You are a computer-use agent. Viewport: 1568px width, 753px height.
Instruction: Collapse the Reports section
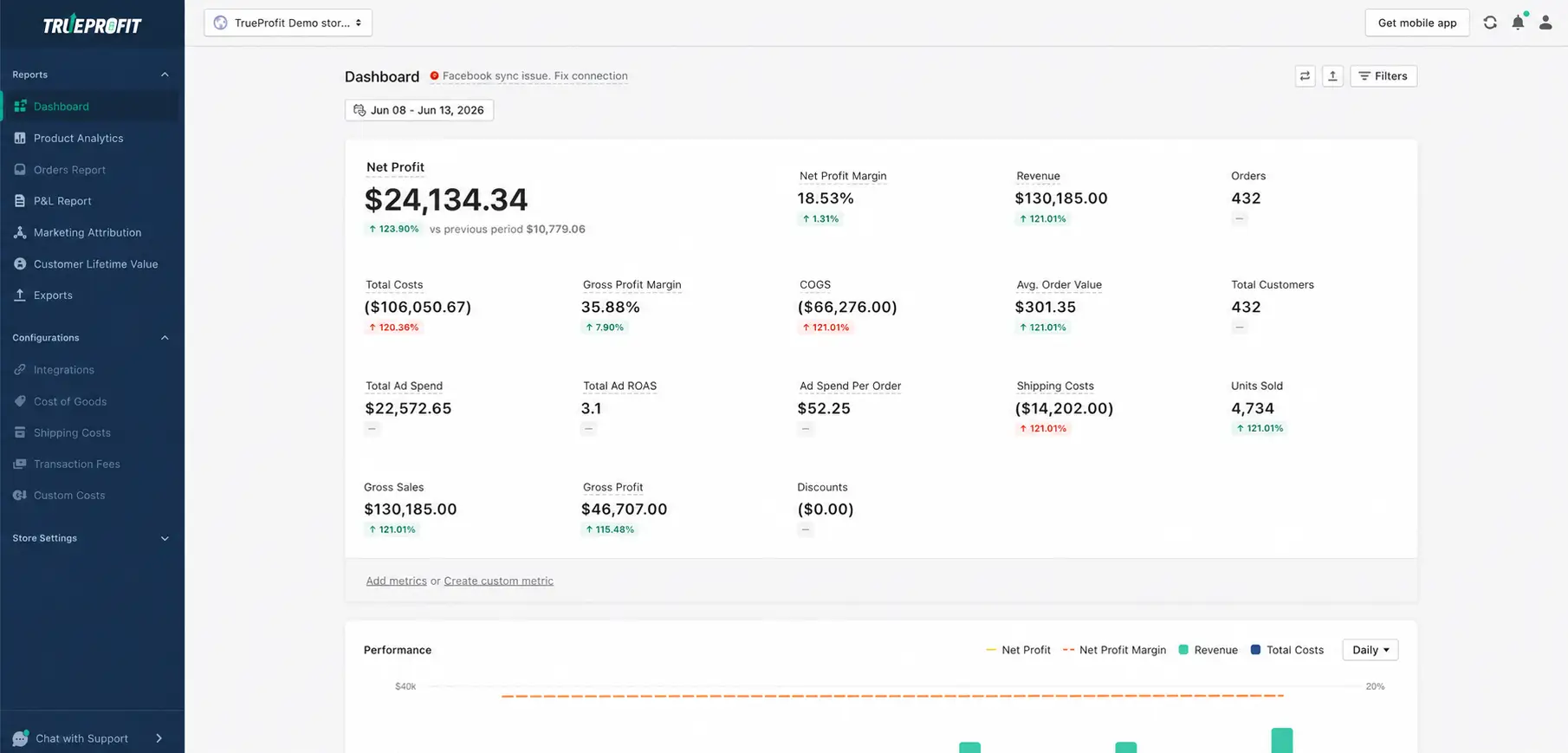click(x=165, y=75)
